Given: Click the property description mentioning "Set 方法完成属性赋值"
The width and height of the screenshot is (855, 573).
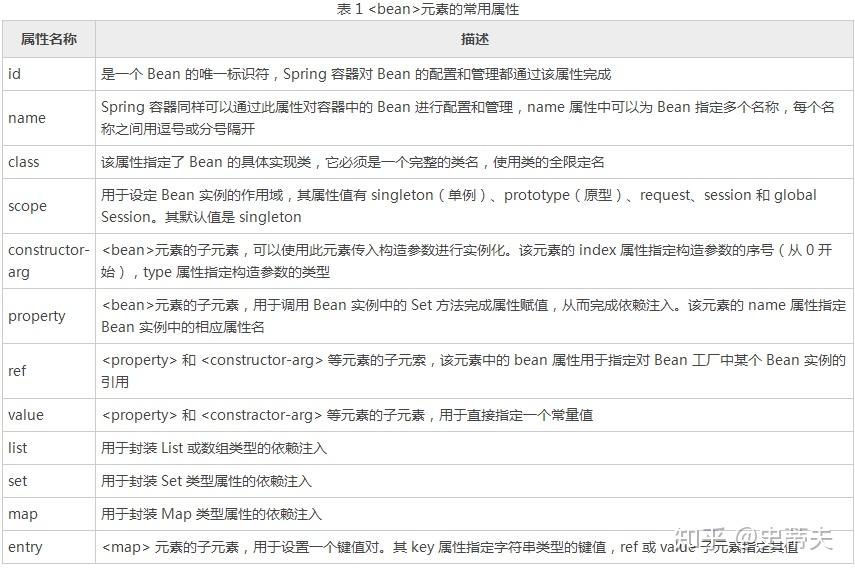Looking at the screenshot, I should (473, 316).
